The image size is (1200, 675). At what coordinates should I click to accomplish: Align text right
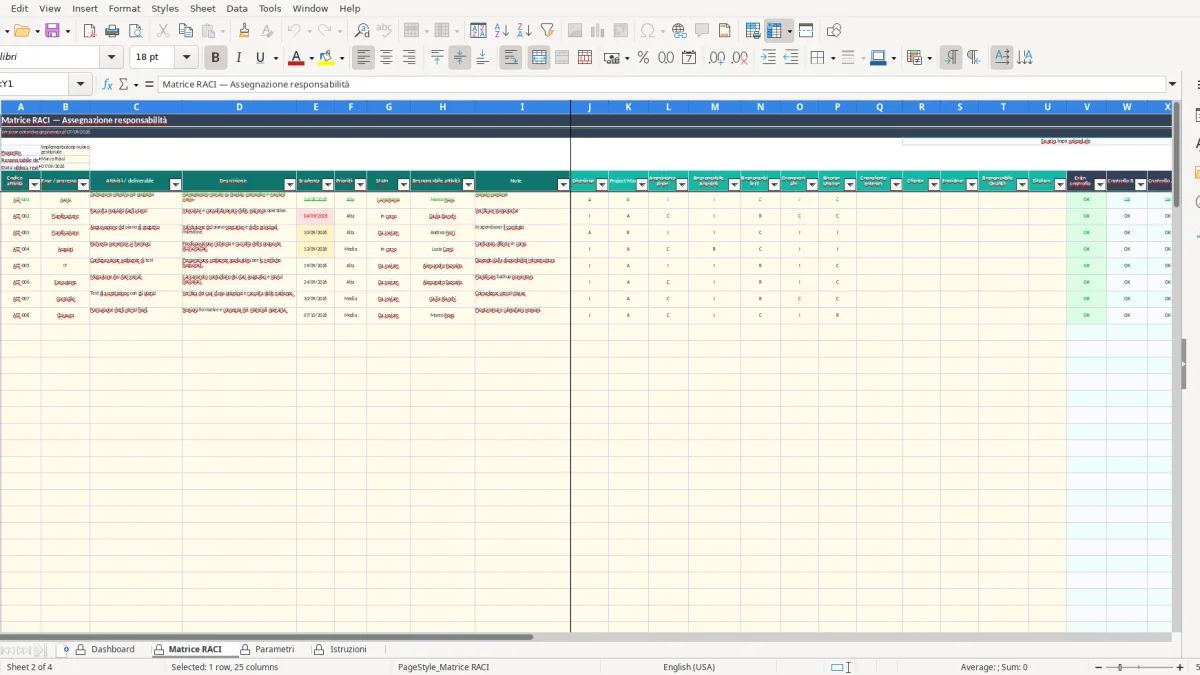[409, 58]
